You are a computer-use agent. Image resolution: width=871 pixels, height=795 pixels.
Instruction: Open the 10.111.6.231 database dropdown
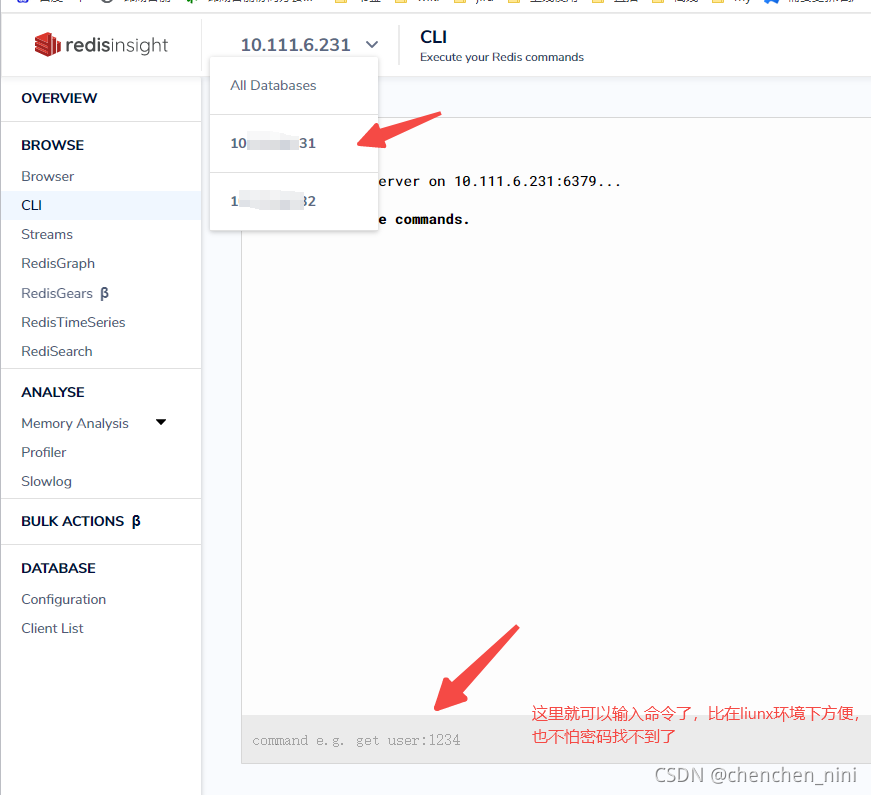(309, 44)
